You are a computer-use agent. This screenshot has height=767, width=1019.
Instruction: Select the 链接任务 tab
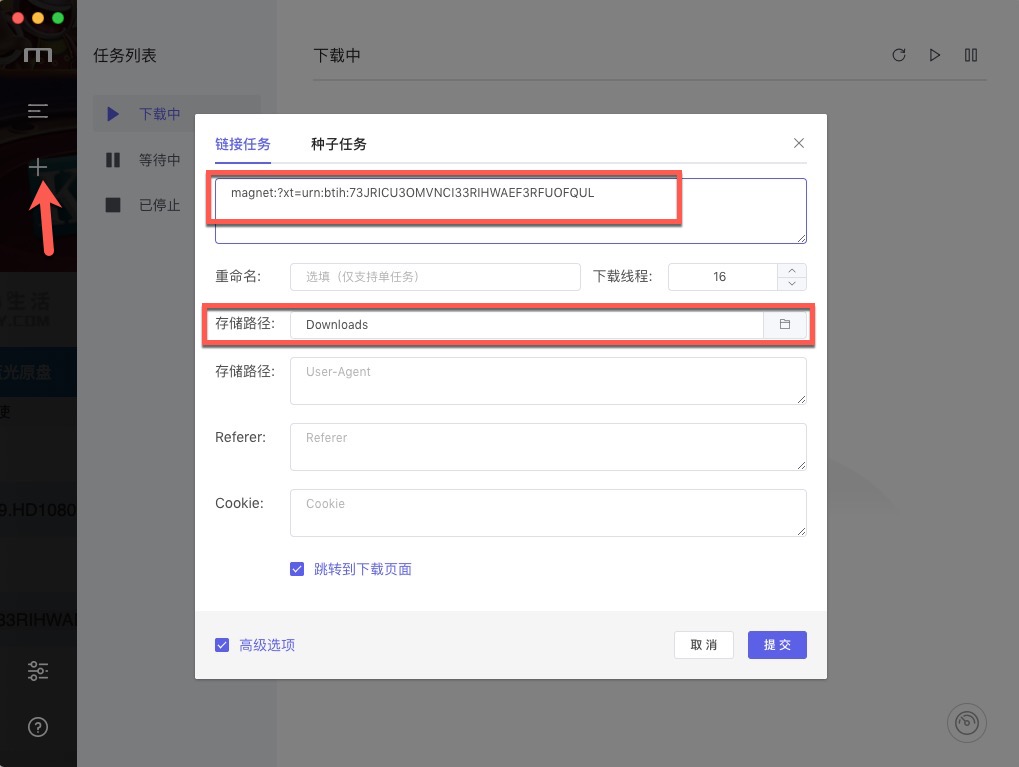pos(243,144)
